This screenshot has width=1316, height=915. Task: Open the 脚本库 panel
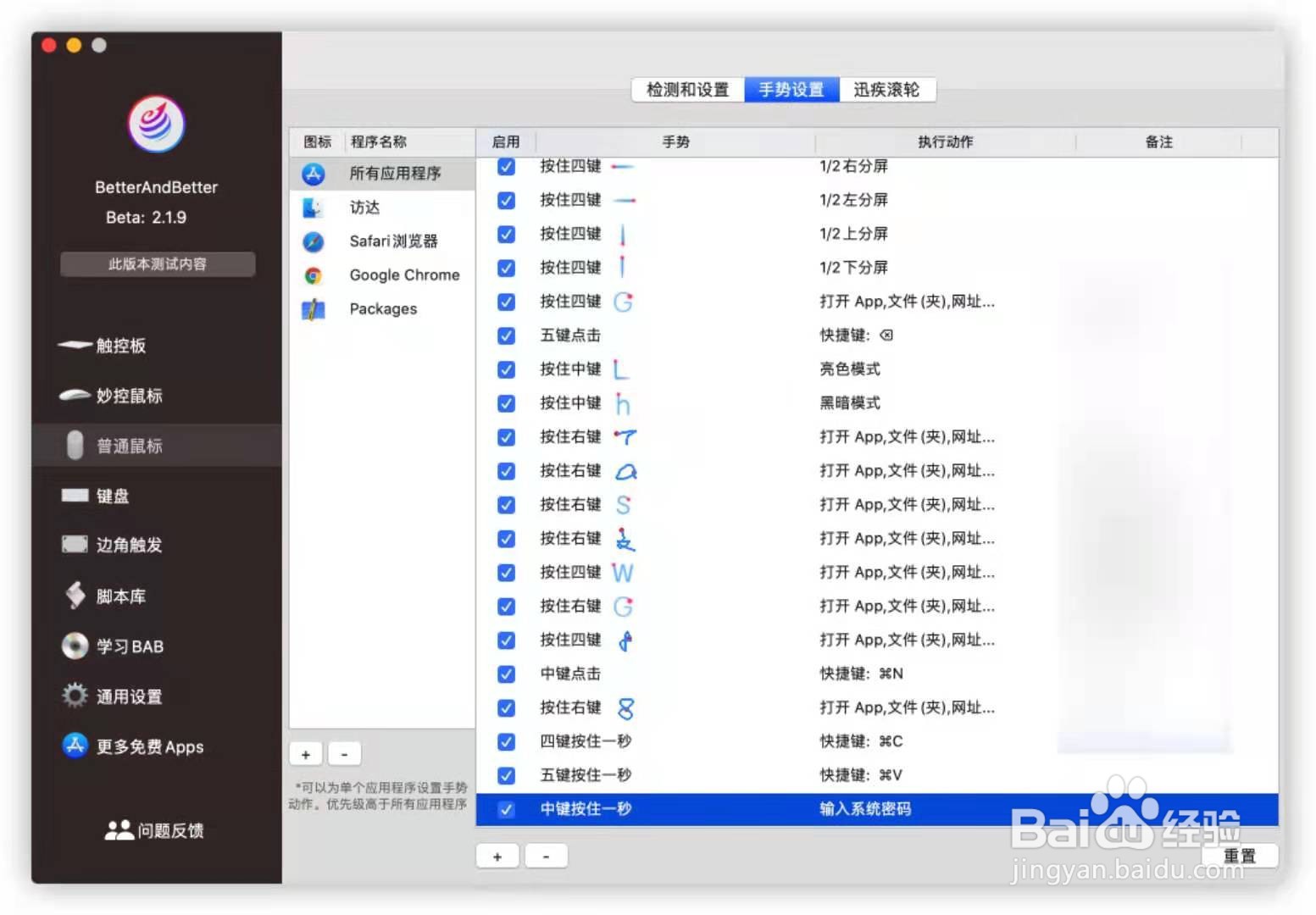[120, 596]
